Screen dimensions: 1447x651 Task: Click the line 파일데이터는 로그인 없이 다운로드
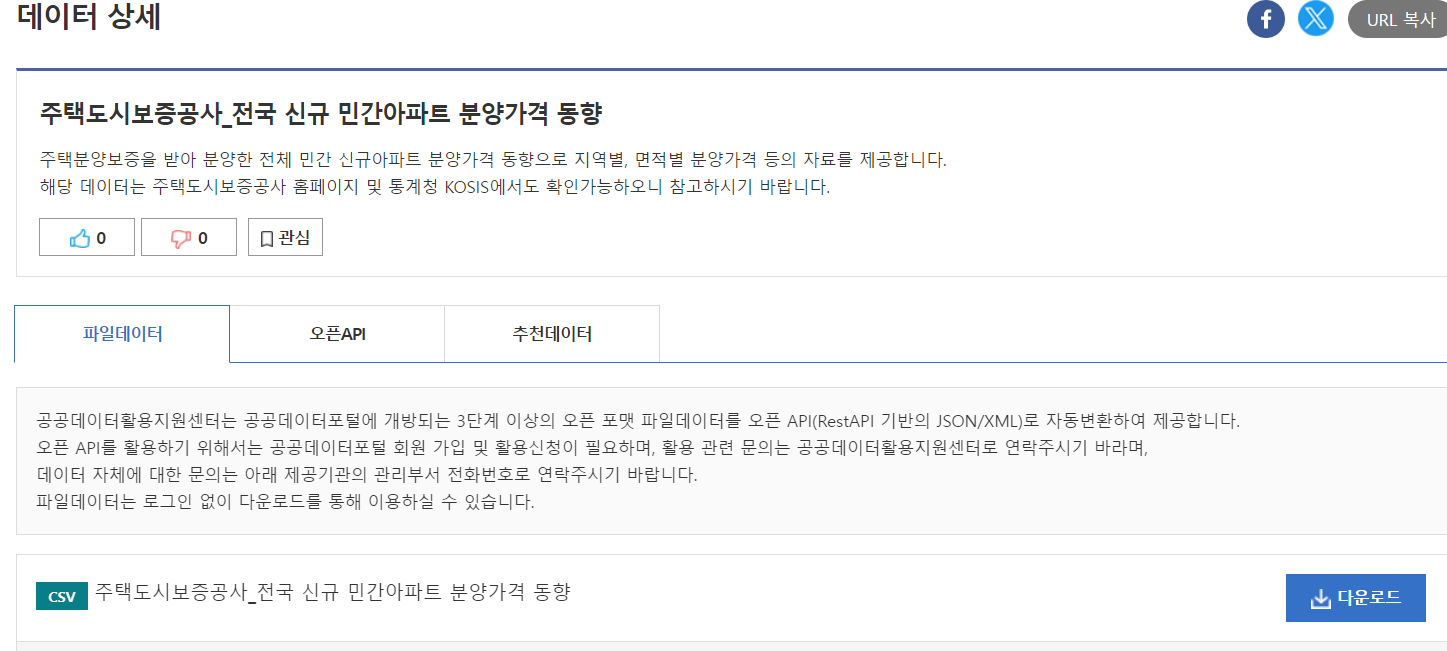(x=285, y=501)
